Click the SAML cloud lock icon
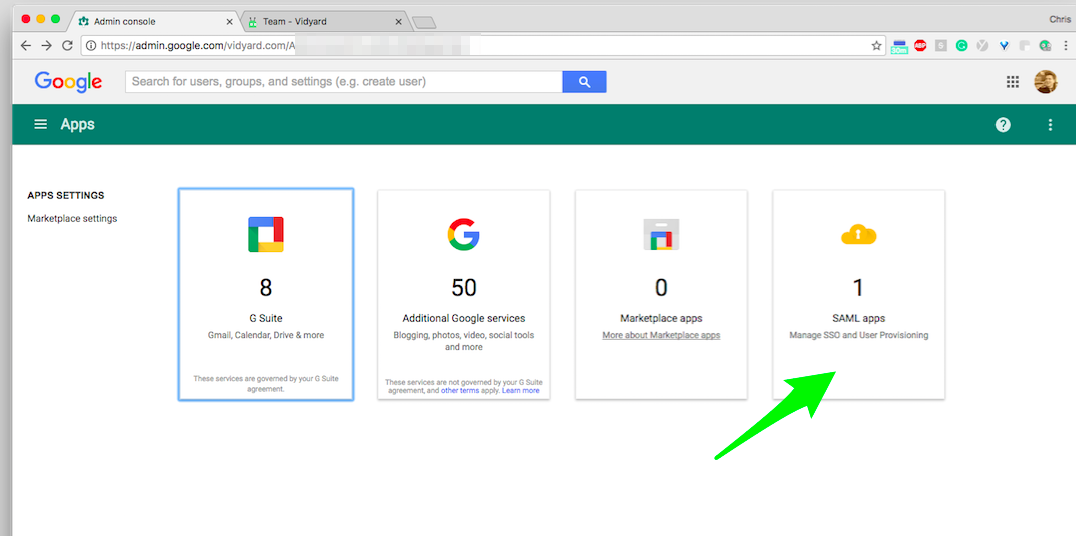1076x536 pixels. click(x=858, y=235)
